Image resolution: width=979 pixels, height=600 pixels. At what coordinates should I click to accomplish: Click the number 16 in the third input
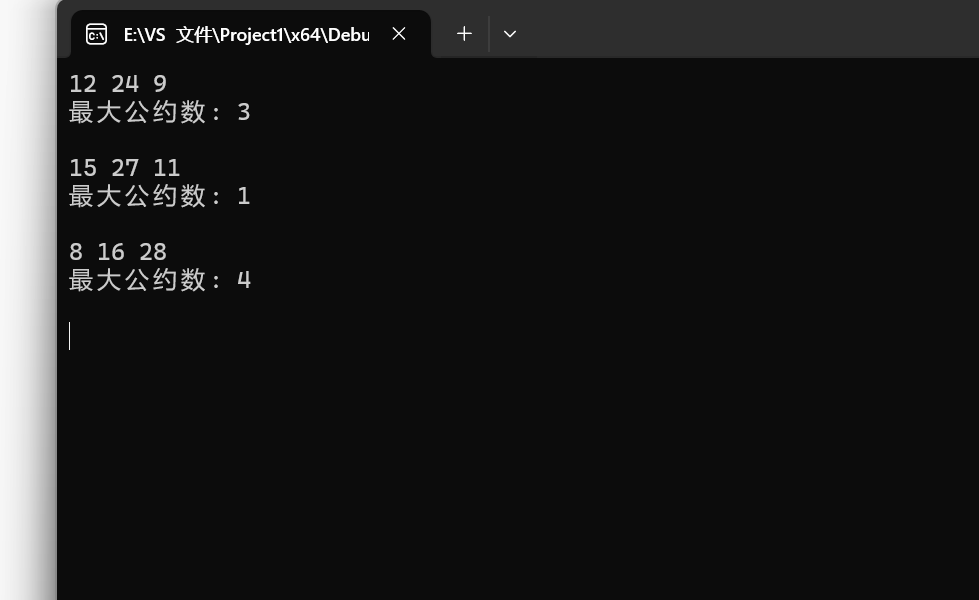pyautogui.click(x=111, y=252)
